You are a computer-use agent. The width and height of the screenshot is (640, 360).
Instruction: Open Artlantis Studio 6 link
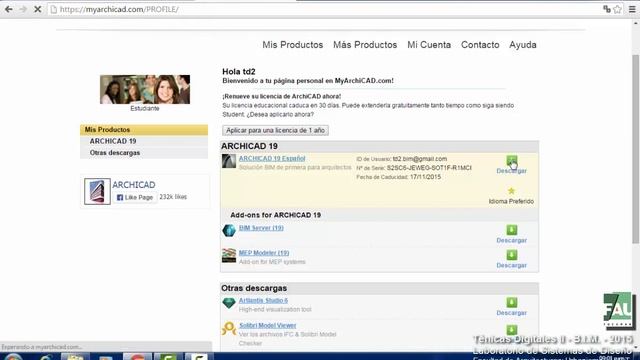[x=263, y=300]
